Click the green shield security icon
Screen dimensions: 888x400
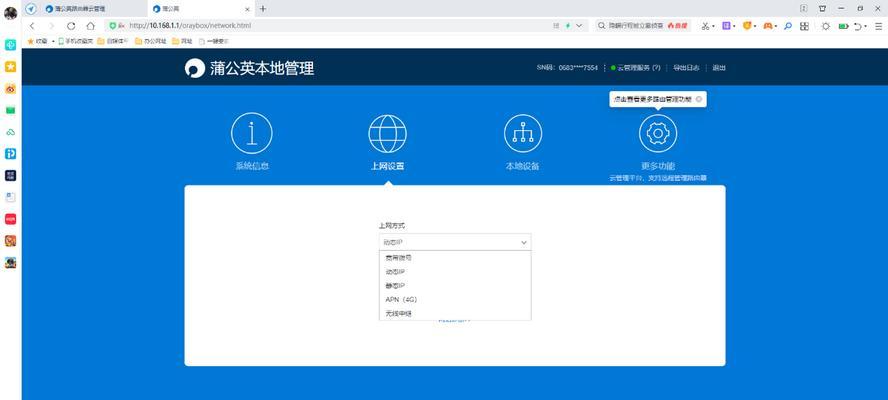pyautogui.click(x=113, y=26)
